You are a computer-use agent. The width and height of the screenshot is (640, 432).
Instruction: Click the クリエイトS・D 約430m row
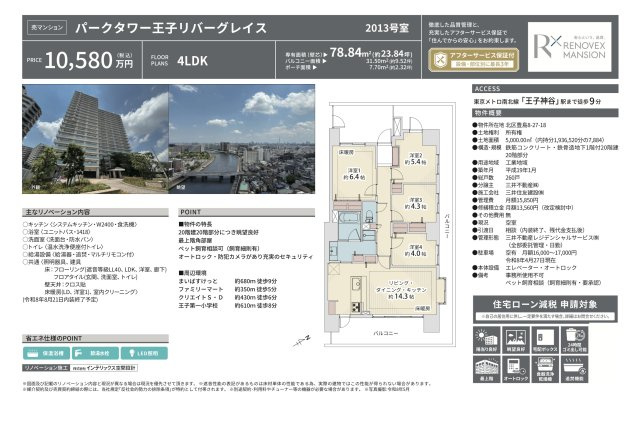(227, 297)
